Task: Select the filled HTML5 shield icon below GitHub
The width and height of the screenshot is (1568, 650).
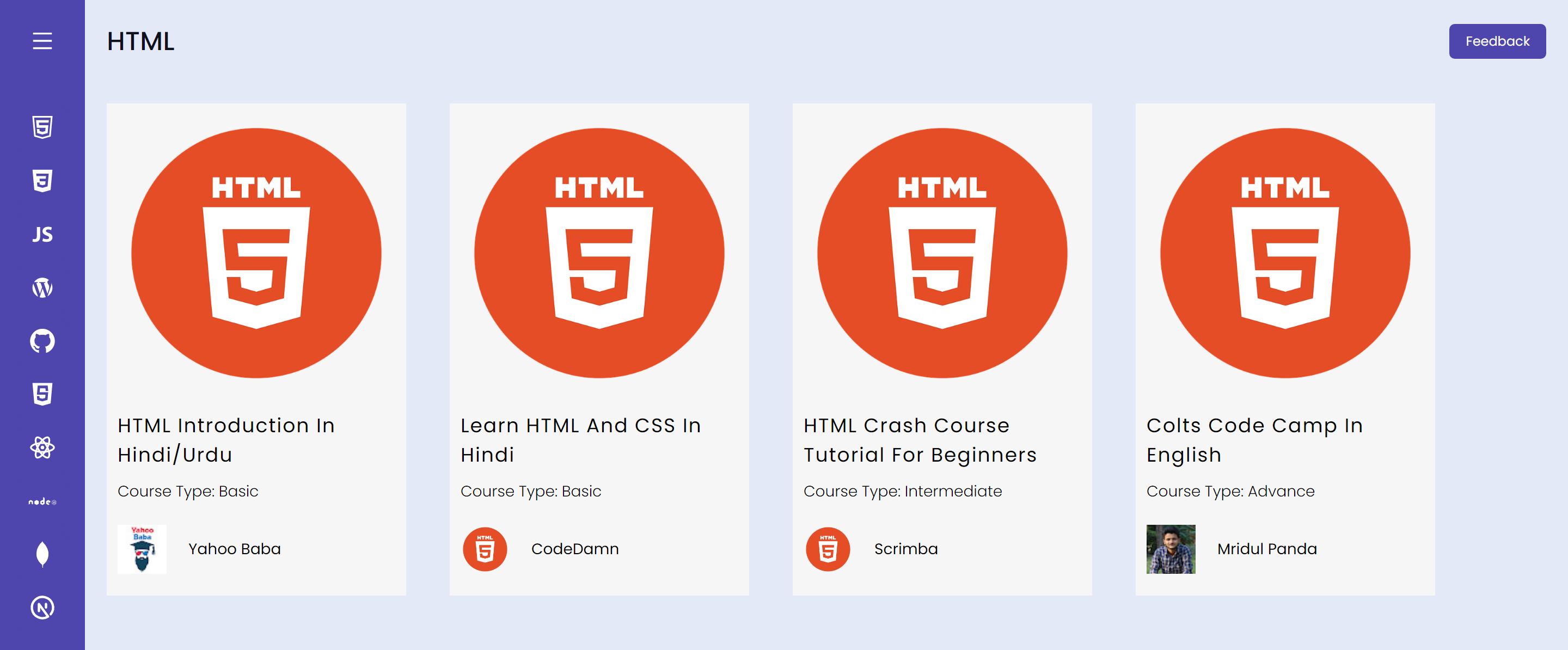Action: point(42,394)
